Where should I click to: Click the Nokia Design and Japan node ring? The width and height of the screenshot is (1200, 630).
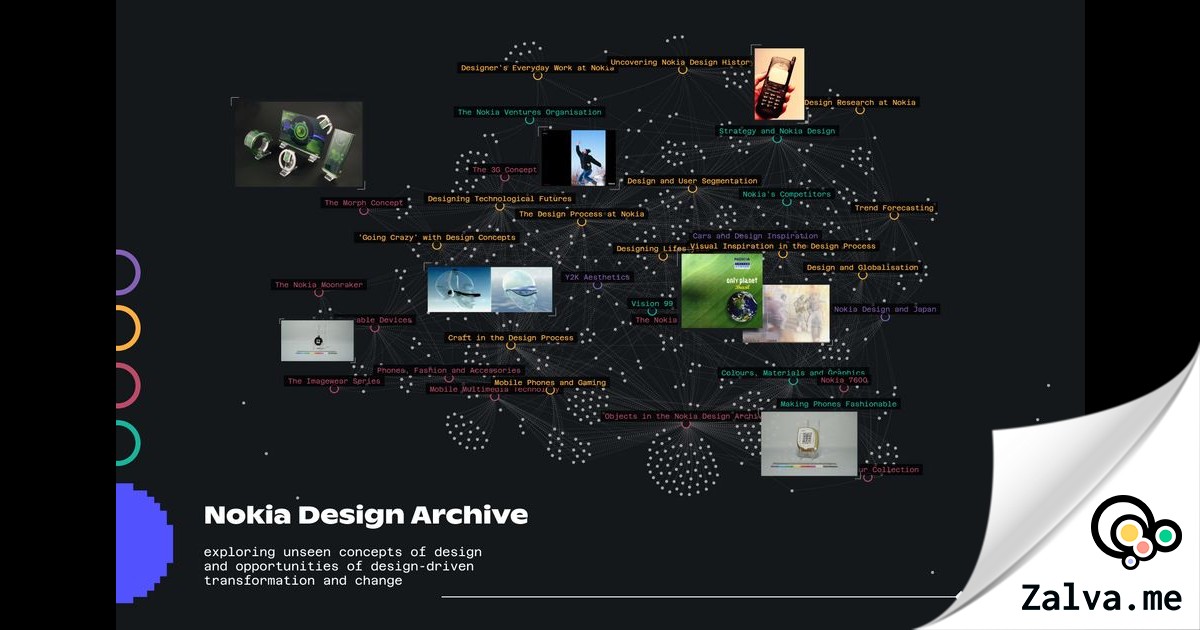pos(885,317)
